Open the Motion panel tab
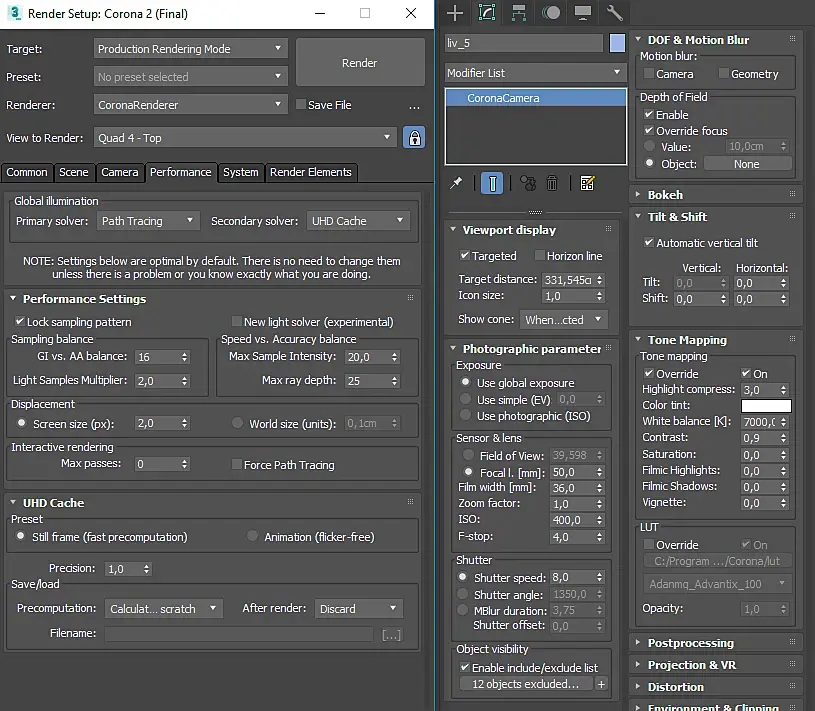This screenshot has width=815, height=711. [551, 13]
